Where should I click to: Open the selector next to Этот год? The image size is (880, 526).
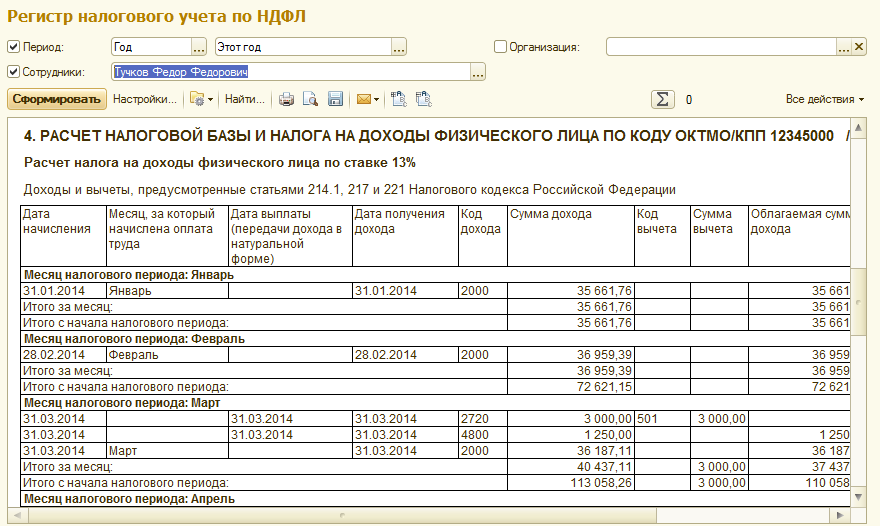point(399,47)
